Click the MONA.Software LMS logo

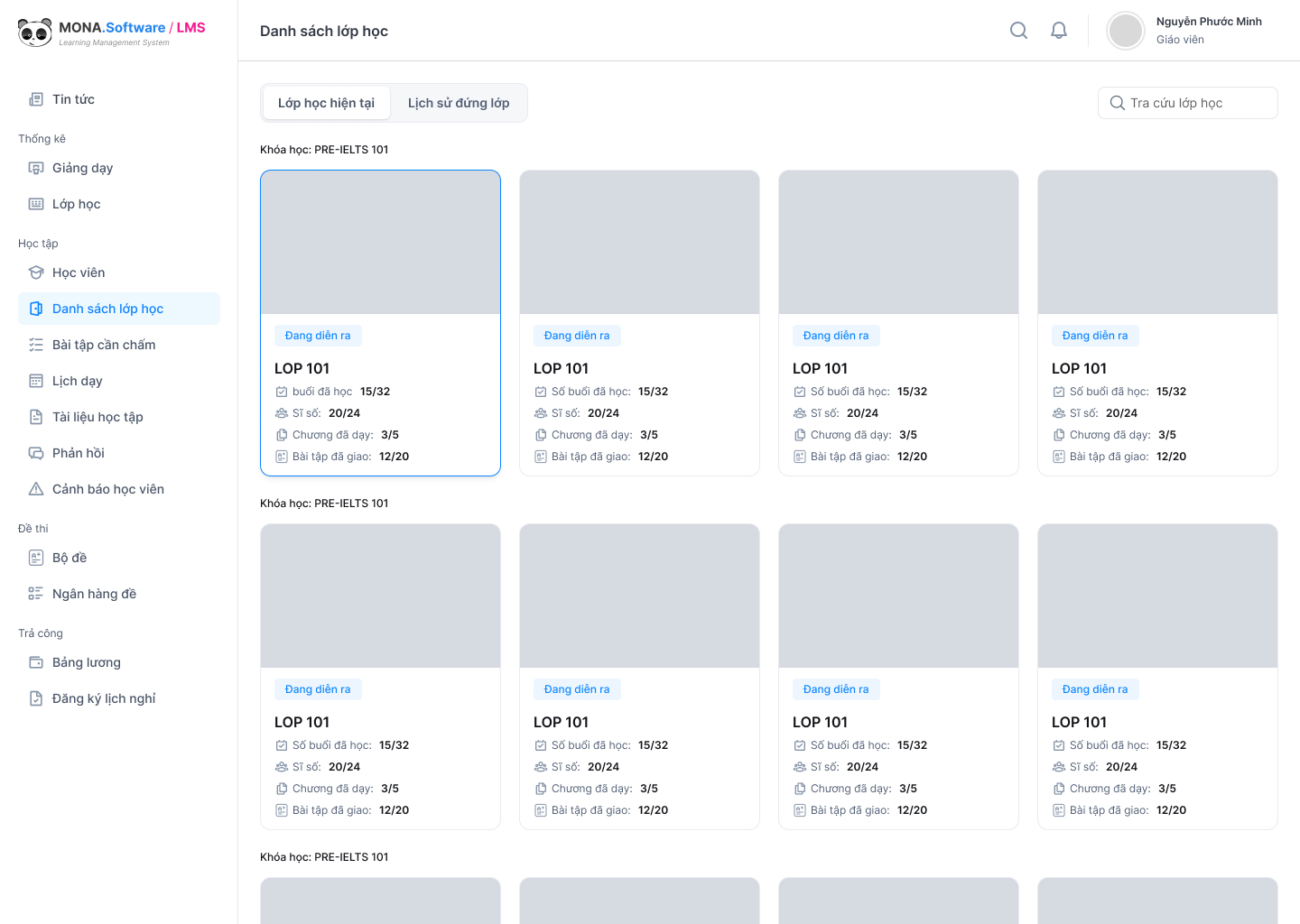[112, 32]
